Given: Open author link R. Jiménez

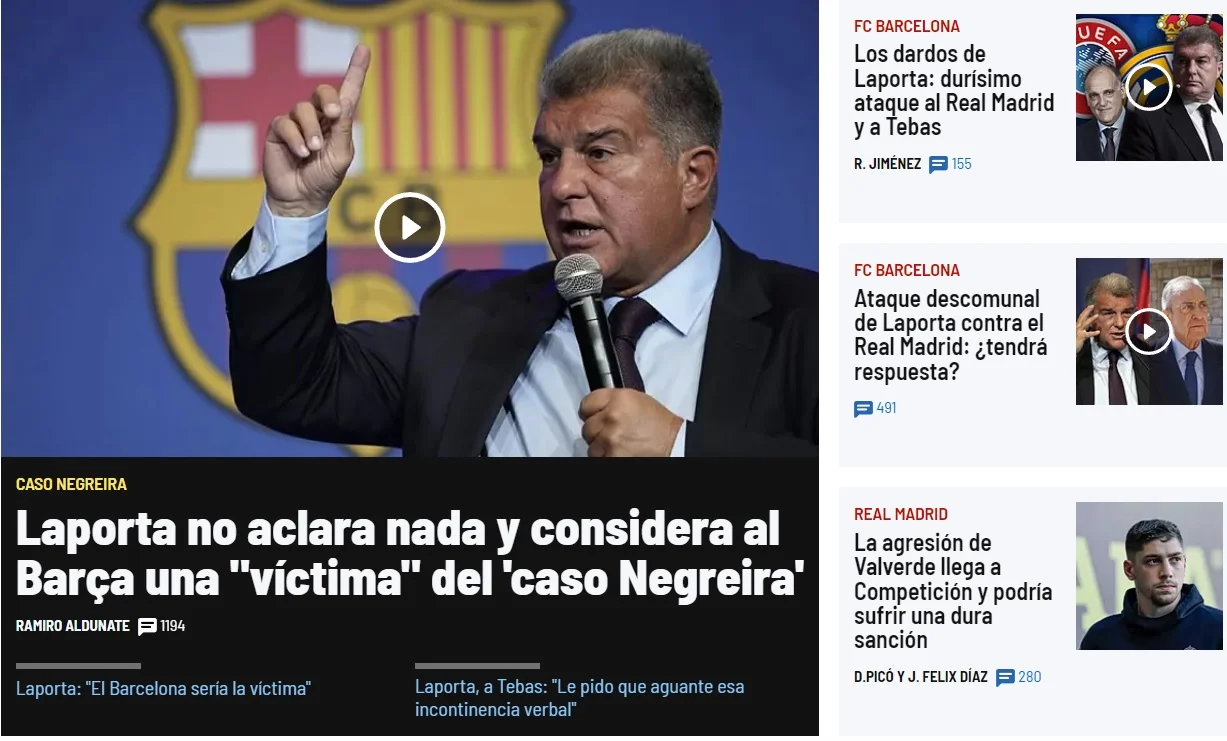Looking at the screenshot, I should [x=888, y=164].
